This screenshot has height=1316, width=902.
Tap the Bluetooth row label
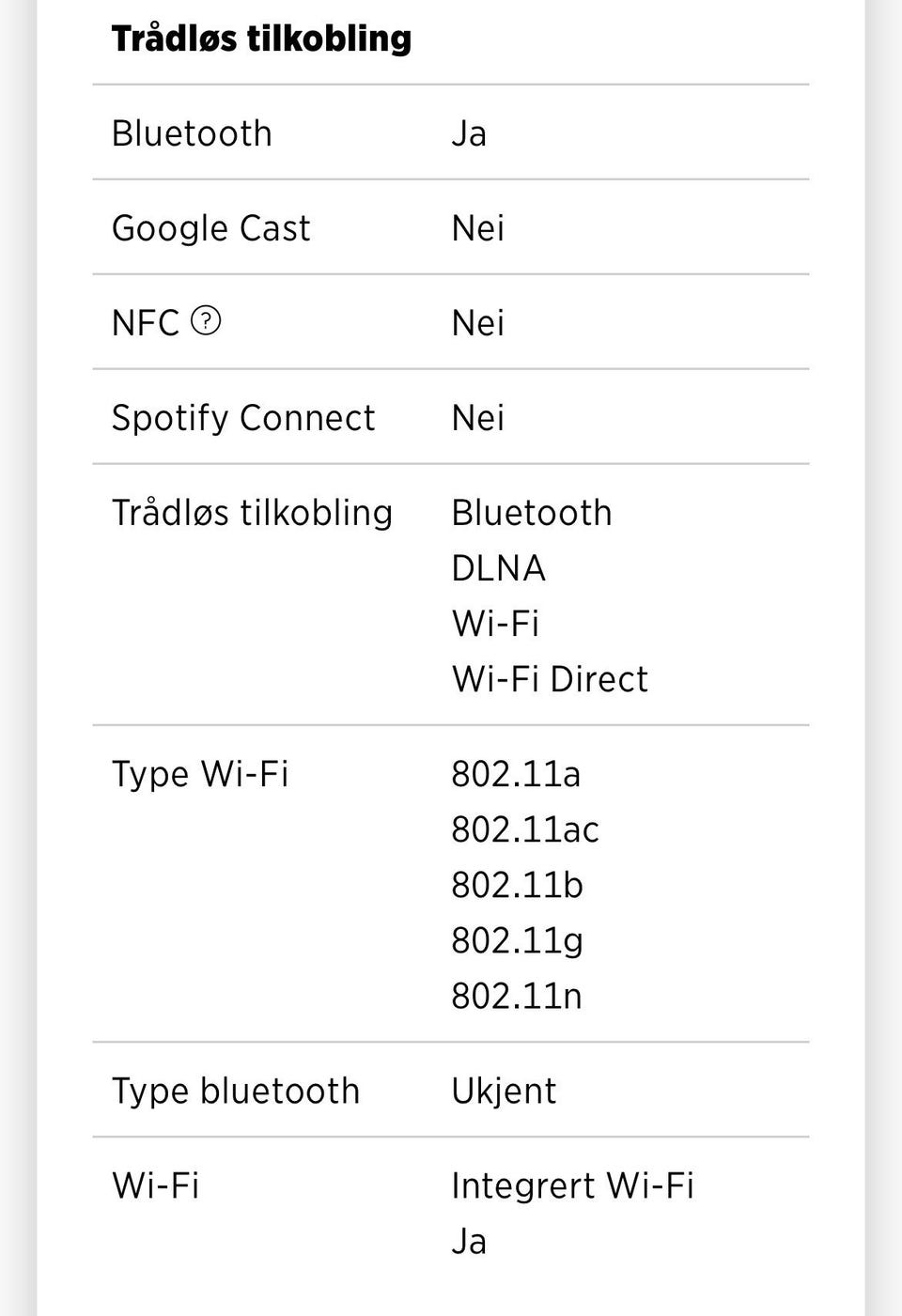[x=192, y=133]
